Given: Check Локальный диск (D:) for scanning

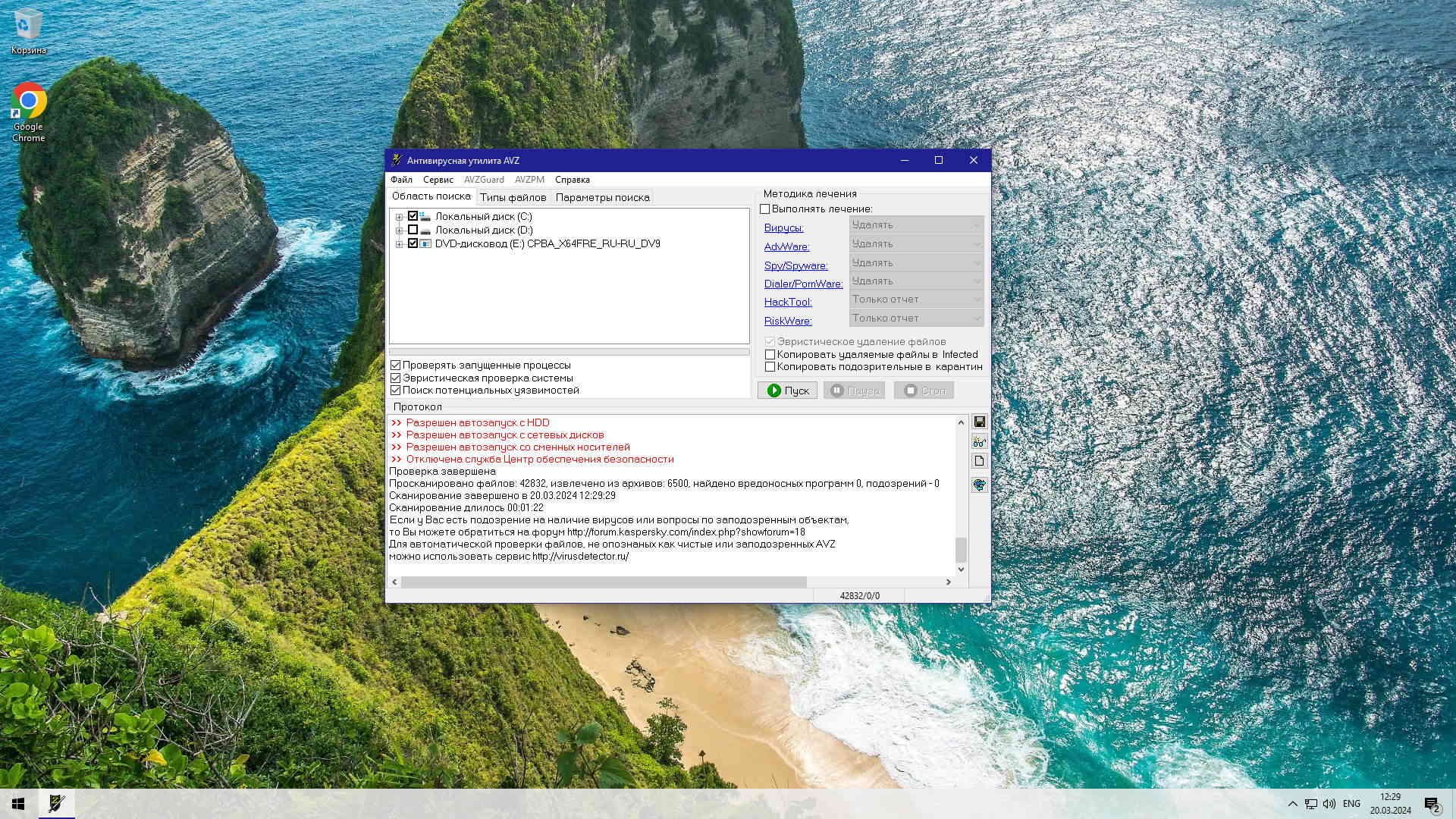Looking at the screenshot, I should pyautogui.click(x=413, y=230).
